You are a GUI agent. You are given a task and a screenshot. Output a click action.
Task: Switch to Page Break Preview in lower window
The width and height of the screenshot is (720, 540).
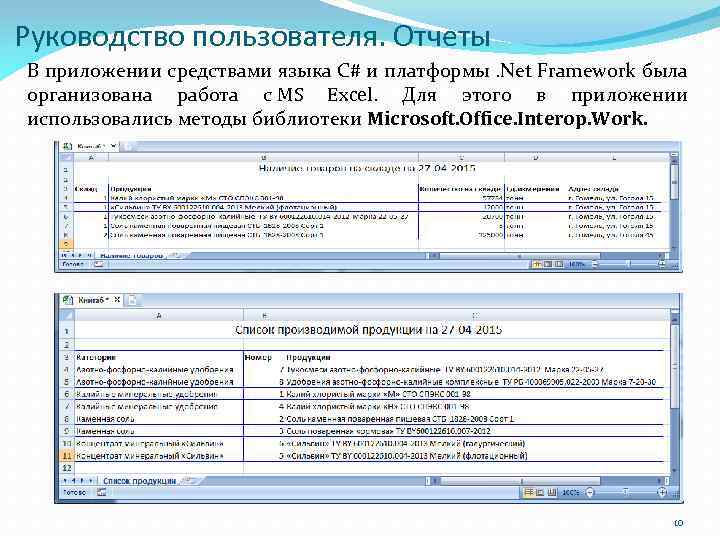[x=551, y=493]
